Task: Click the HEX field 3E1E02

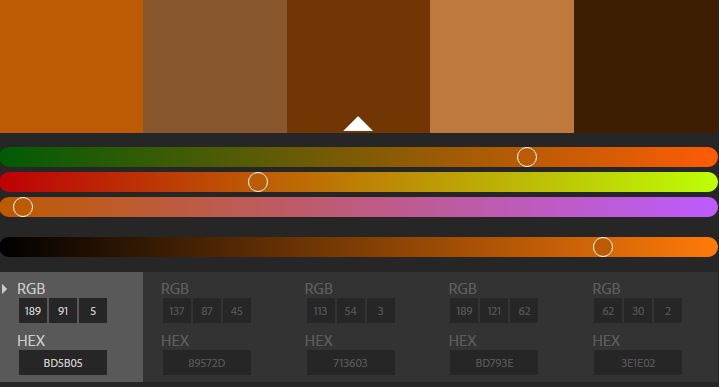Action: pos(638,363)
